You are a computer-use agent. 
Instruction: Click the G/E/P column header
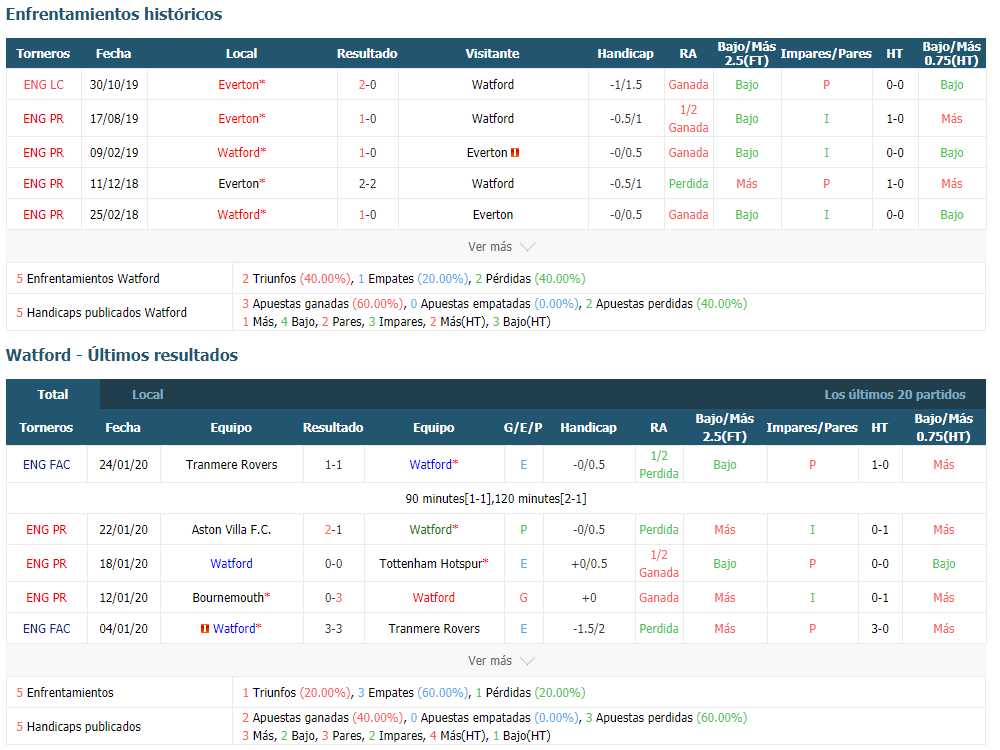coord(523,428)
